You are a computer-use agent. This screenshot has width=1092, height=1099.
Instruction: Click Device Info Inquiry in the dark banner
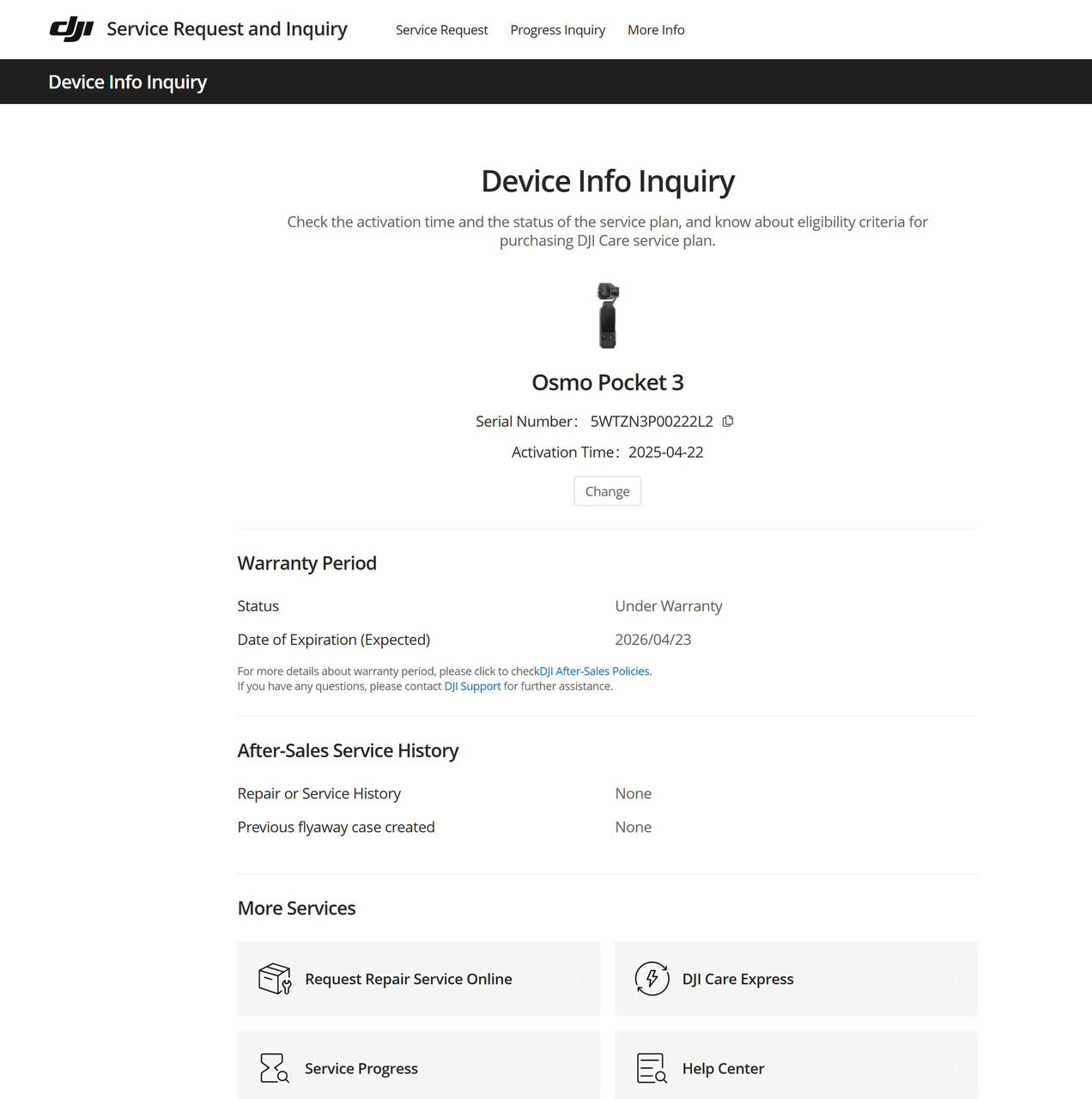coord(127,82)
